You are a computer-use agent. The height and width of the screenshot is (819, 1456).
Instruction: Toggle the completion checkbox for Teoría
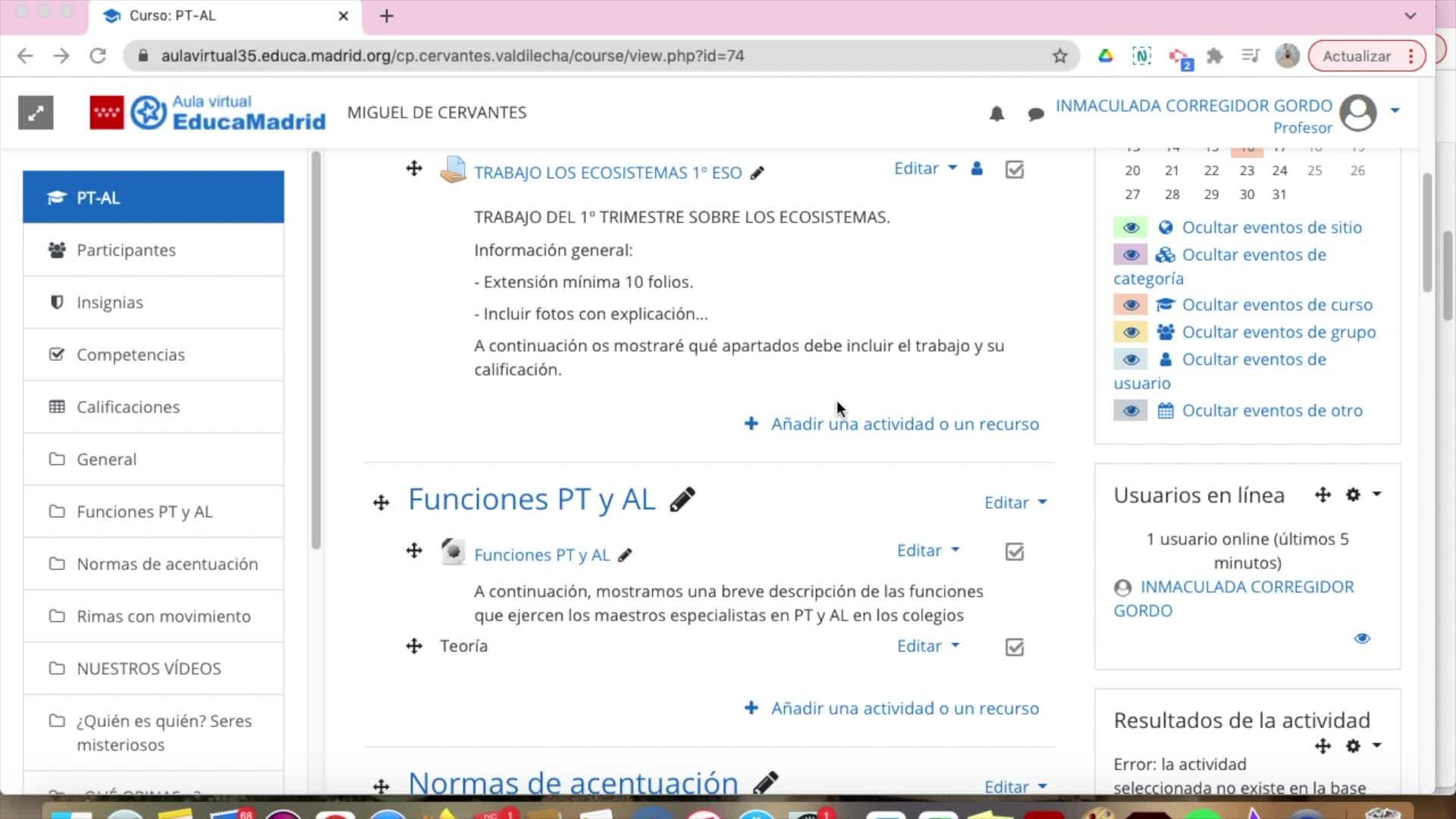click(1014, 647)
